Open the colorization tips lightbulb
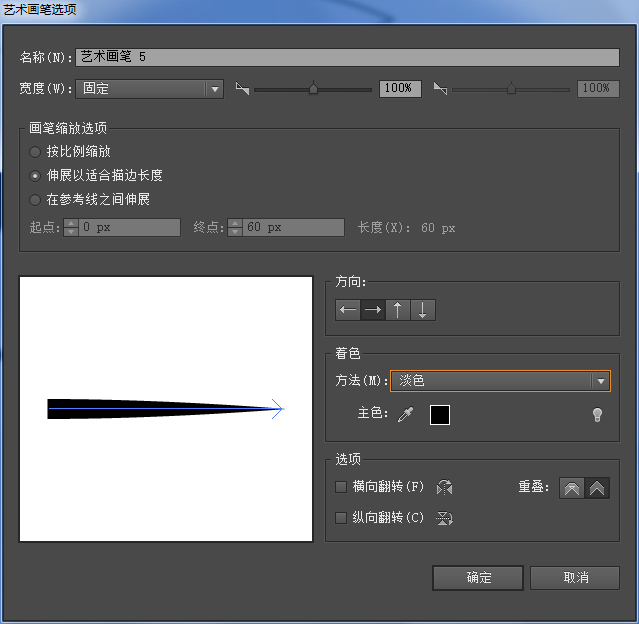The width and height of the screenshot is (639, 624). pyautogui.click(x=597, y=415)
